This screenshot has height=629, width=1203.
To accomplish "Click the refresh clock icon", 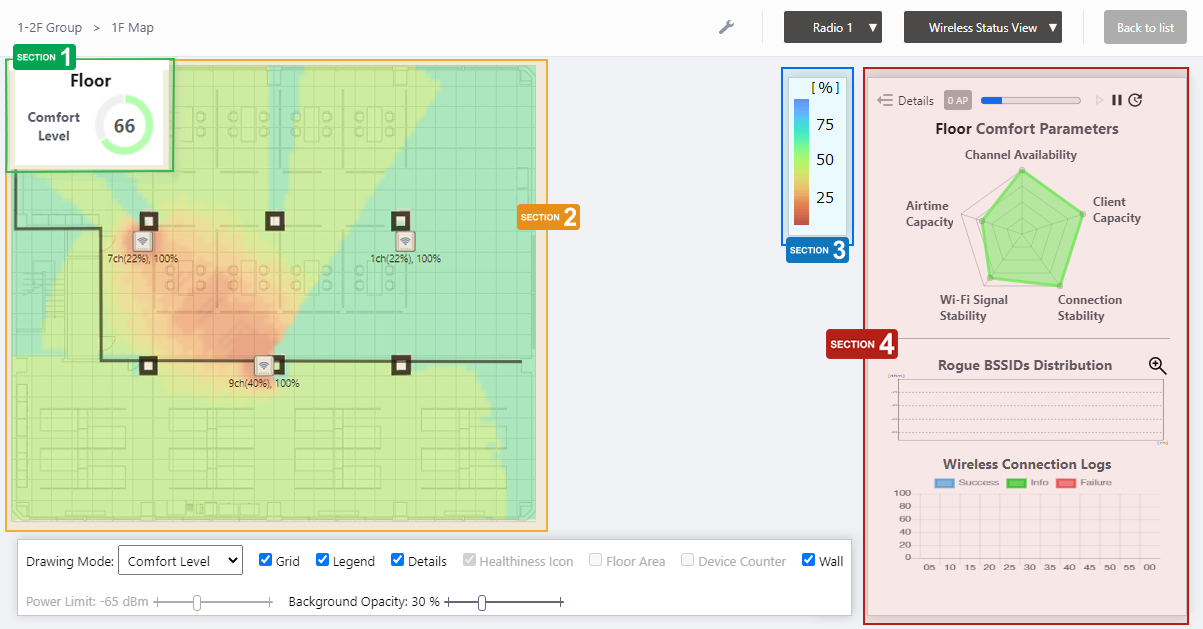I will [1135, 100].
